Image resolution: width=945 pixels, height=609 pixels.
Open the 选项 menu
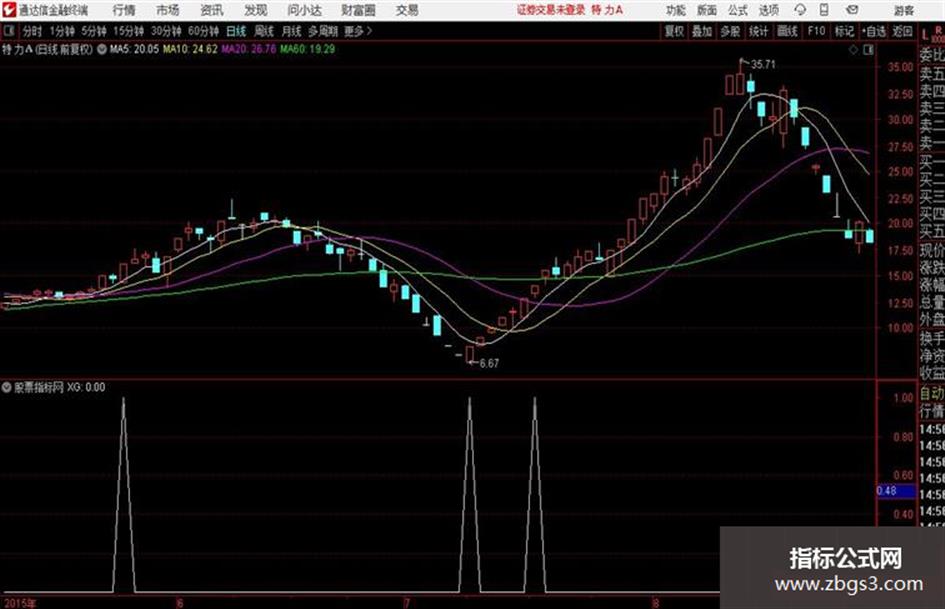[x=768, y=10]
